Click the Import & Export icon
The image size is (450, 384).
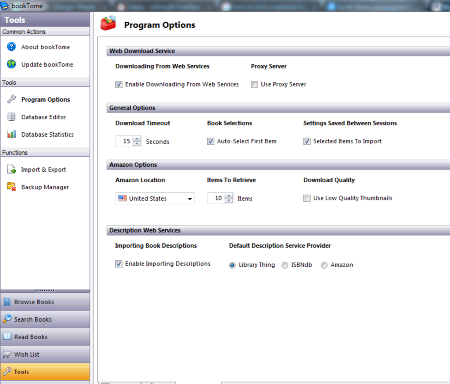point(11,169)
